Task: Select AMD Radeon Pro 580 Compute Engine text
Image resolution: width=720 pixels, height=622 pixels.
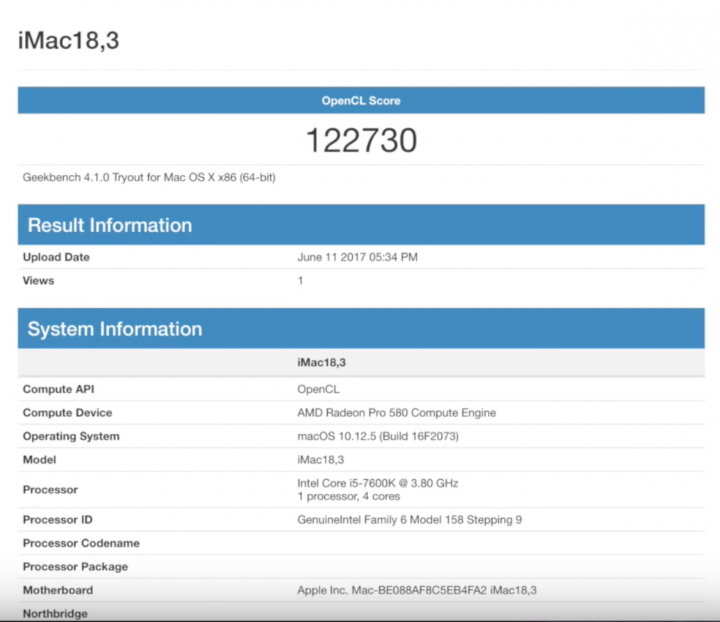Action: (x=396, y=413)
